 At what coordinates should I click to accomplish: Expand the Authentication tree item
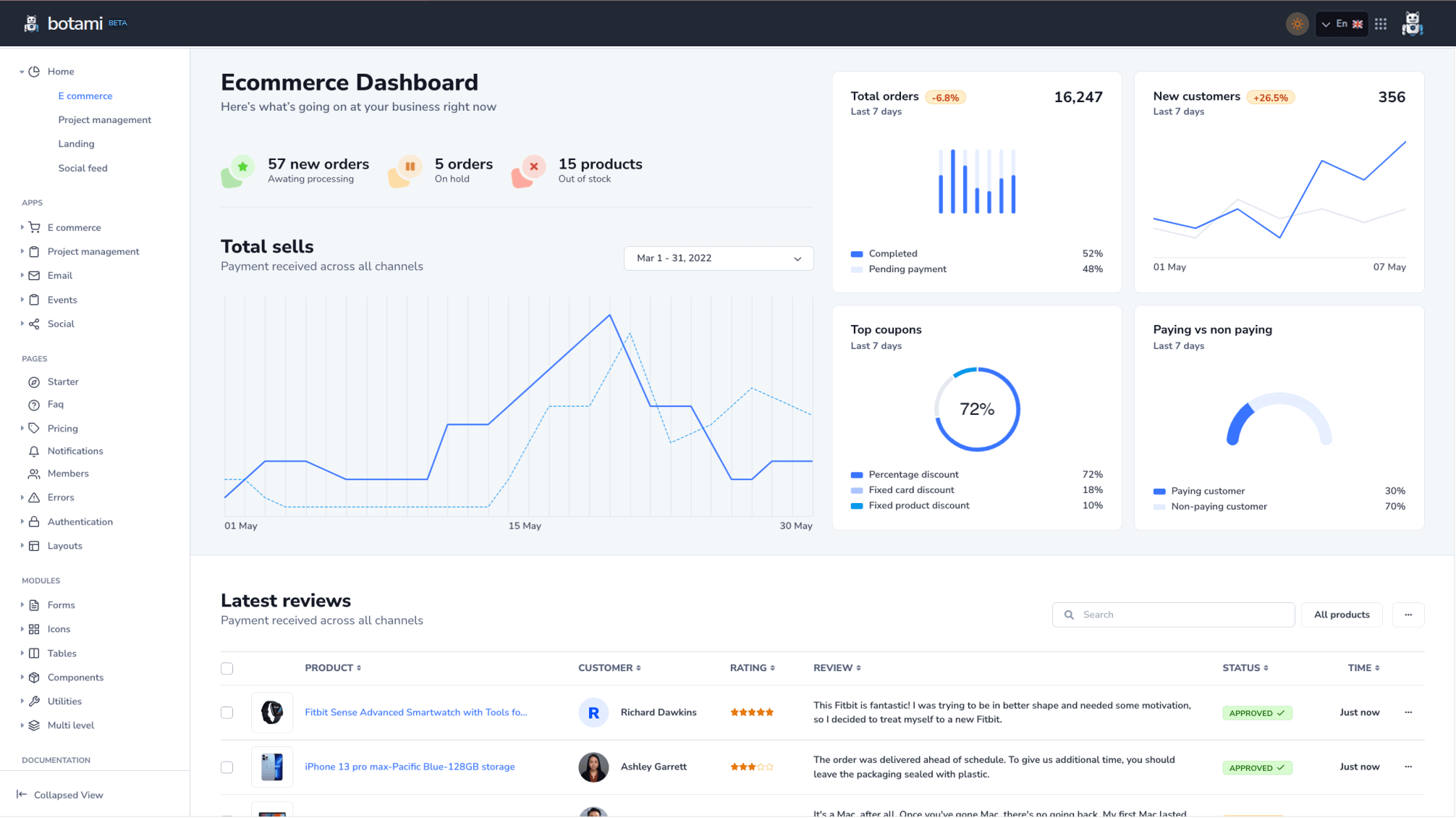(80, 522)
